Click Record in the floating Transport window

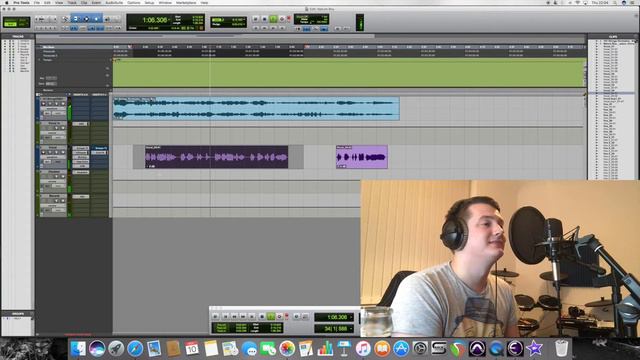pyautogui.click(x=280, y=317)
